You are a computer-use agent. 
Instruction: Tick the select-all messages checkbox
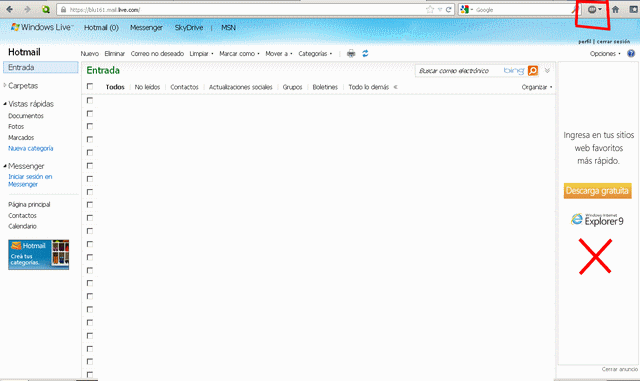(90, 86)
